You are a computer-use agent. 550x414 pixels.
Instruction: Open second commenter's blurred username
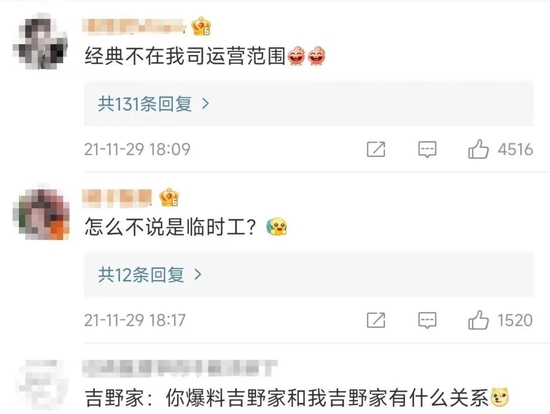tap(117, 198)
